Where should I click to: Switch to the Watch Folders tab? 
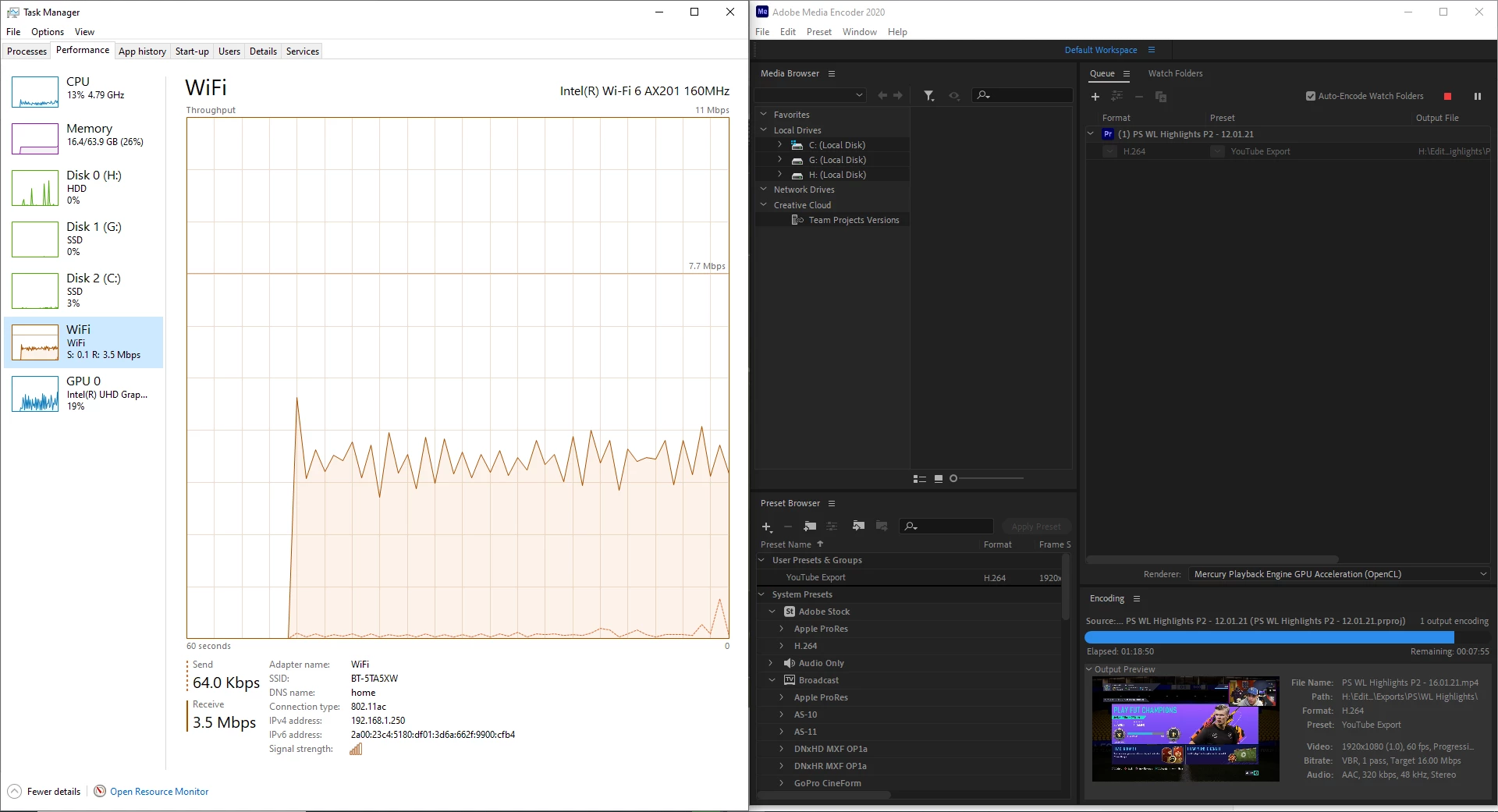1175,73
